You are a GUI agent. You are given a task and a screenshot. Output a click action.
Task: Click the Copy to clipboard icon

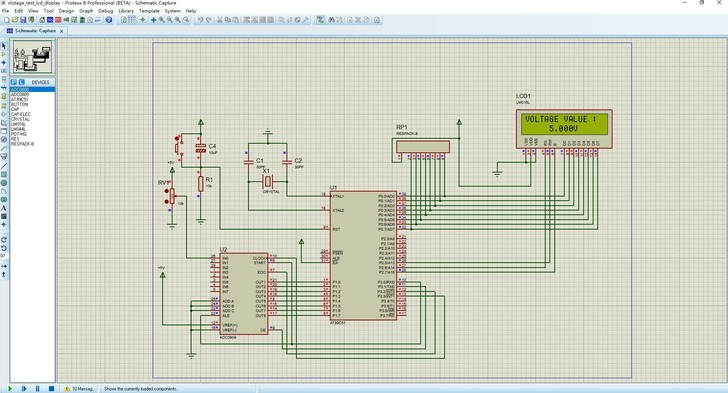pyautogui.click(x=228, y=20)
